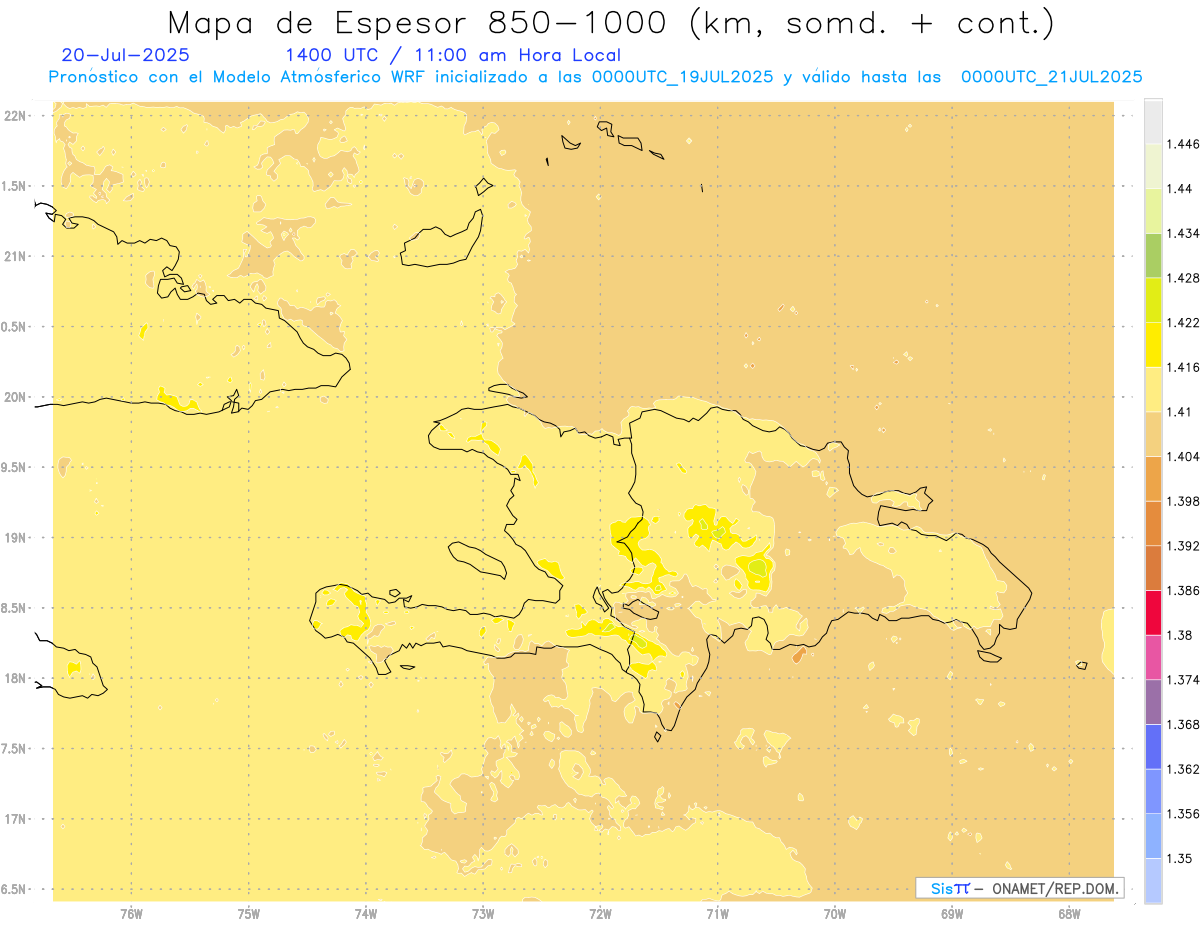This screenshot has width=1200, height=927.
Task: Click the 19N latitude label
Action: click(16, 537)
